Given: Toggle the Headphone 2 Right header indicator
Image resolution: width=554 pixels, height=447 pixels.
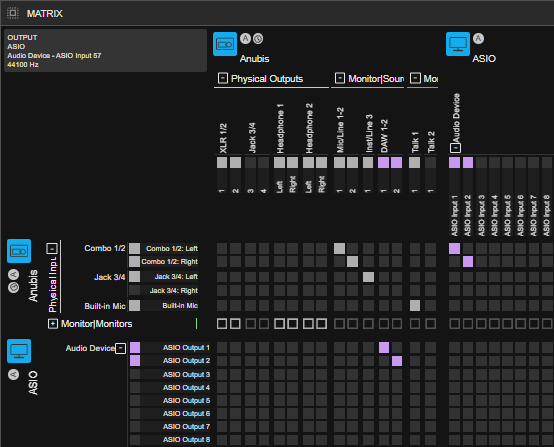Looking at the screenshot, I should [321, 163].
